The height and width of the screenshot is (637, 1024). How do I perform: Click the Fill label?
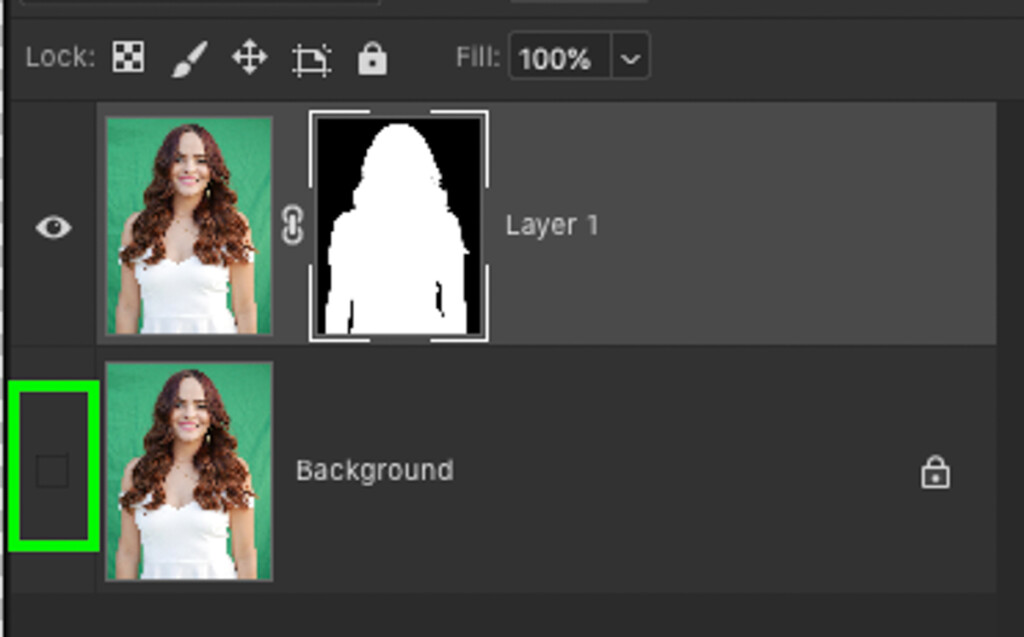click(x=478, y=57)
